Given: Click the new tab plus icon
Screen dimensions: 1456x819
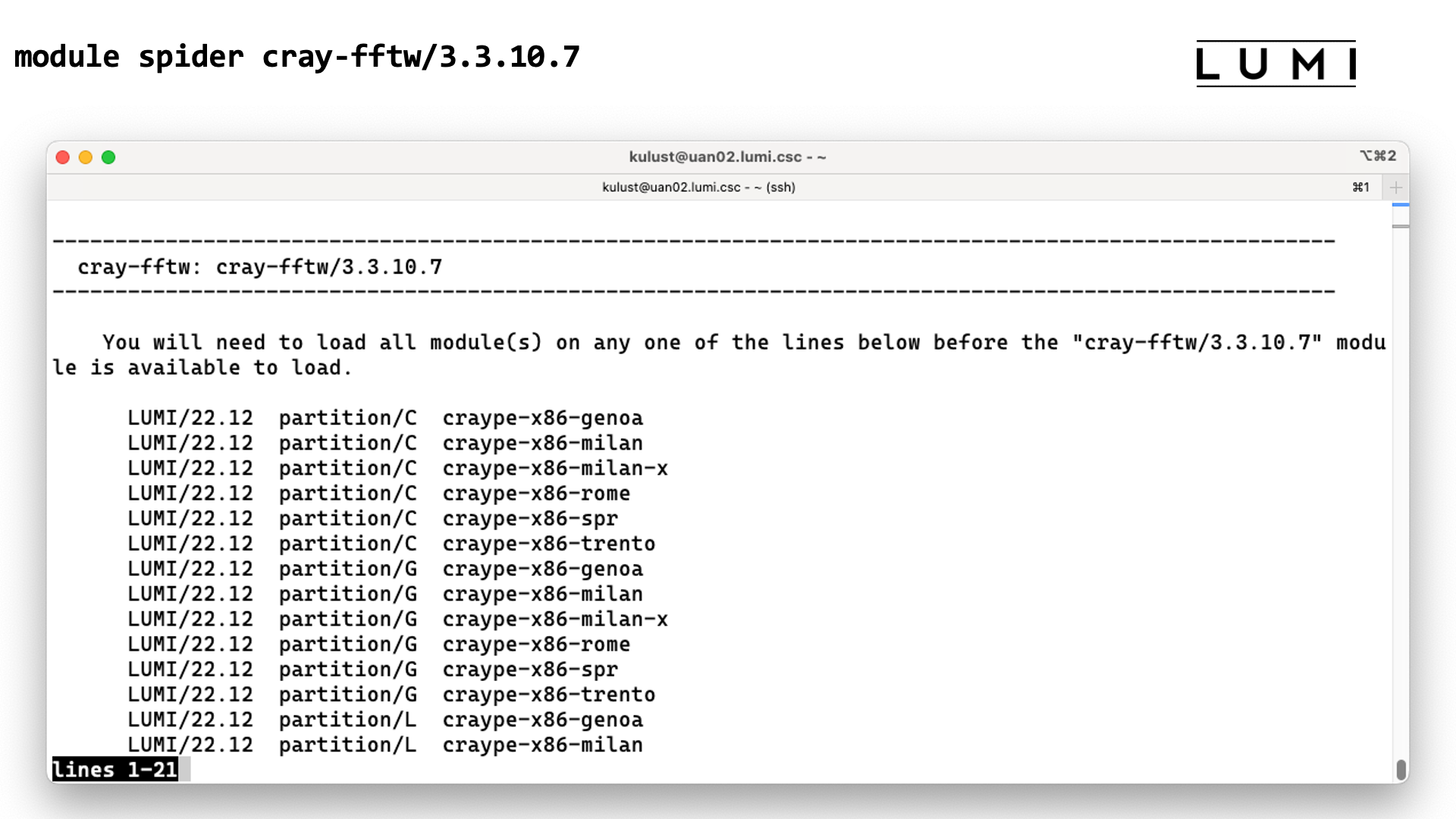Looking at the screenshot, I should (1395, 187).
